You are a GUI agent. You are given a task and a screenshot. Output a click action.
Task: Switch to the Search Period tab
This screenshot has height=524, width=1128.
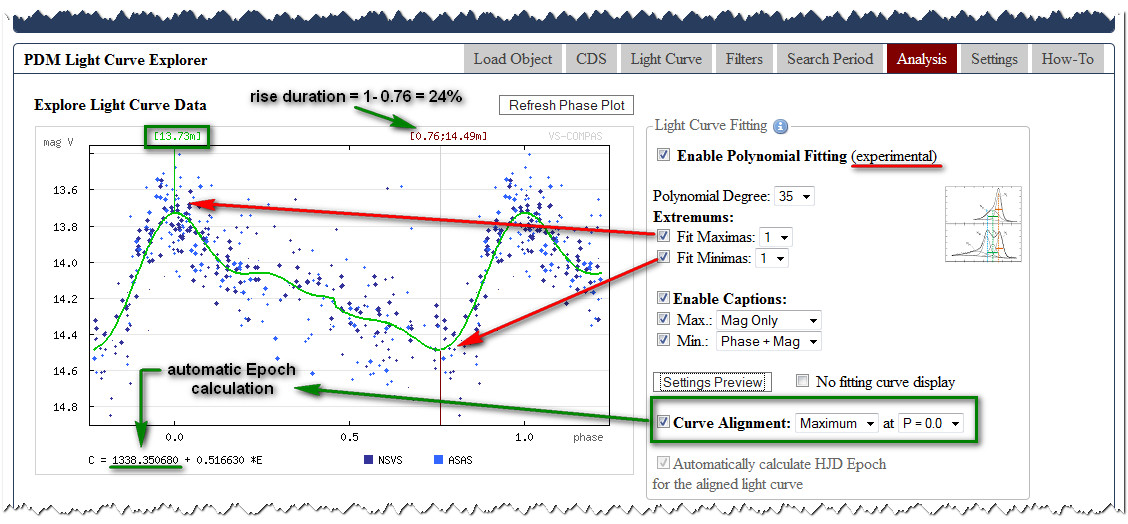pyautogui.click(x=829, y=59)
